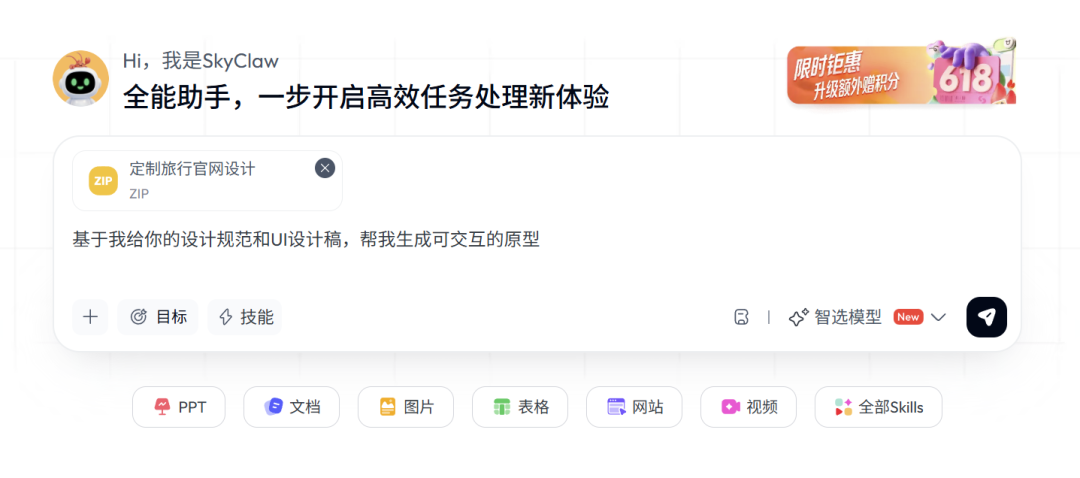Choose the 表格 skill chip

coord(520,407)
